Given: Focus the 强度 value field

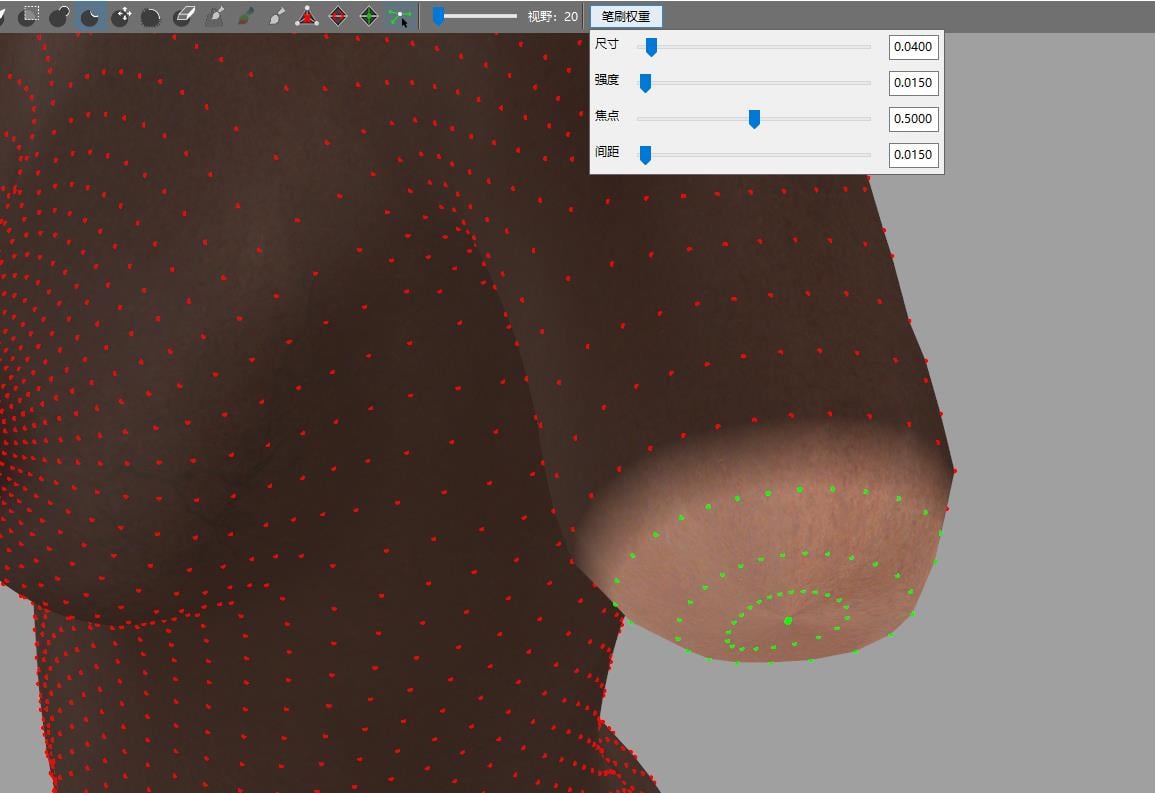Looking at the screenshot, I should (913, 83).
